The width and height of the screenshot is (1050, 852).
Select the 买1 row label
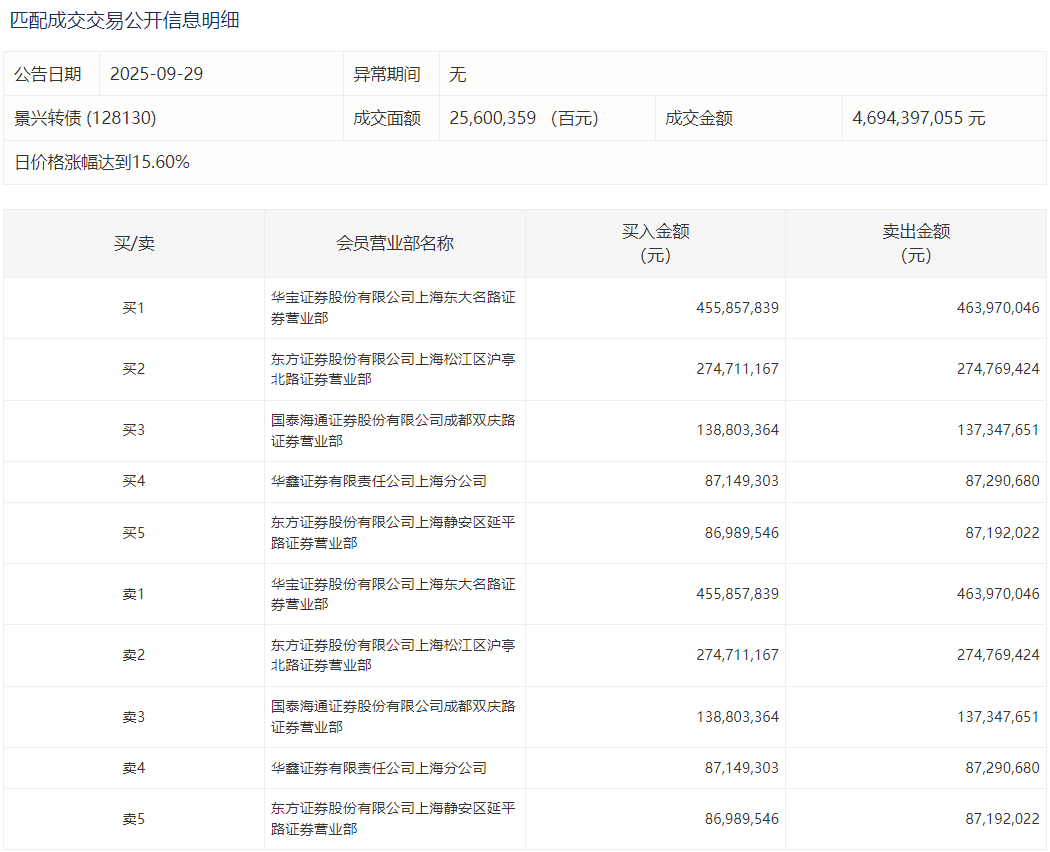click(134, 308)
